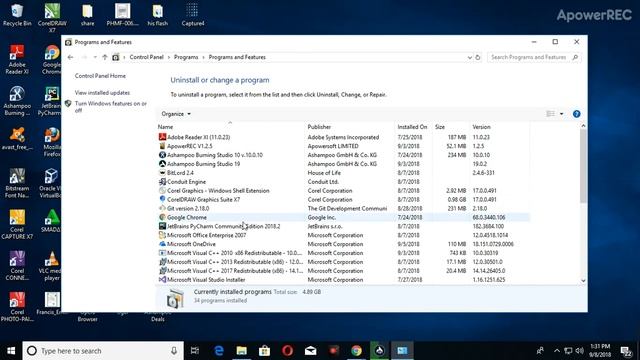The width and height of the screenshot is (640, 360).
Task: Select BitLord 2.4 in the list
Action: click(344, 173)
